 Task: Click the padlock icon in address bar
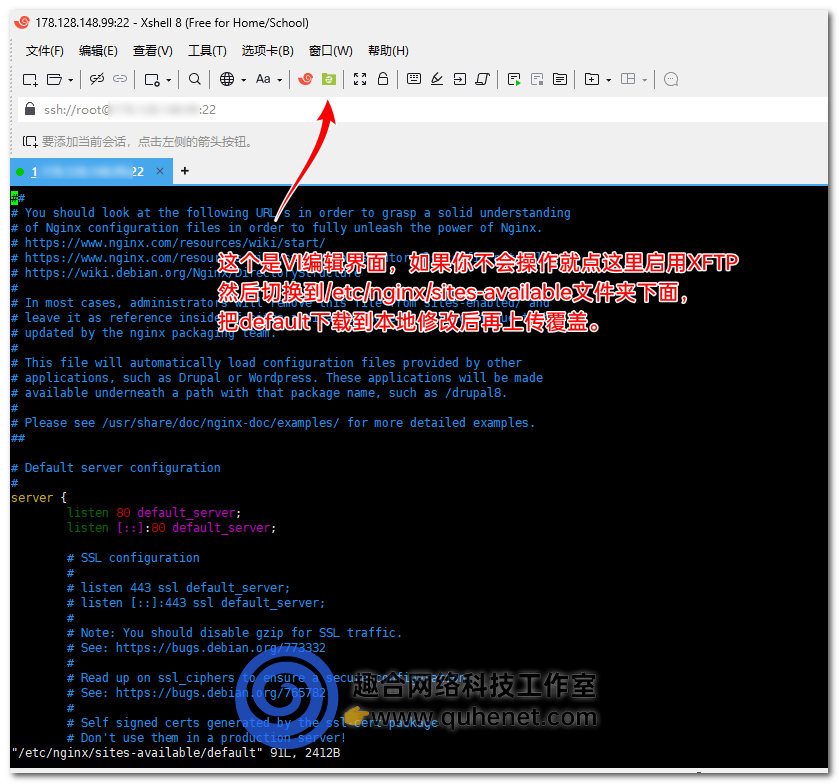(x=30, y=109)
